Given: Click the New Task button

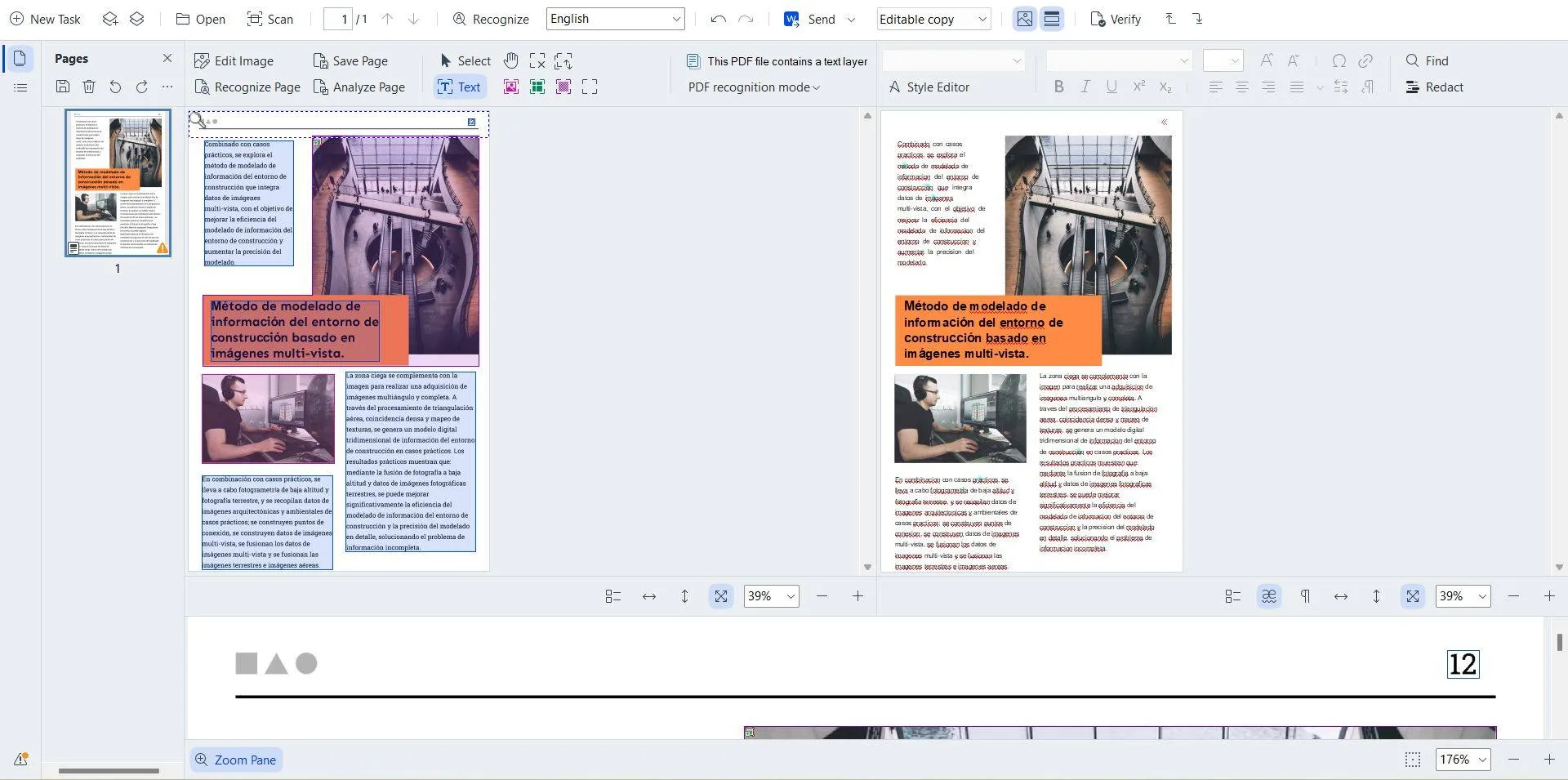Looking at the screenshot, I should coord(45,19).
